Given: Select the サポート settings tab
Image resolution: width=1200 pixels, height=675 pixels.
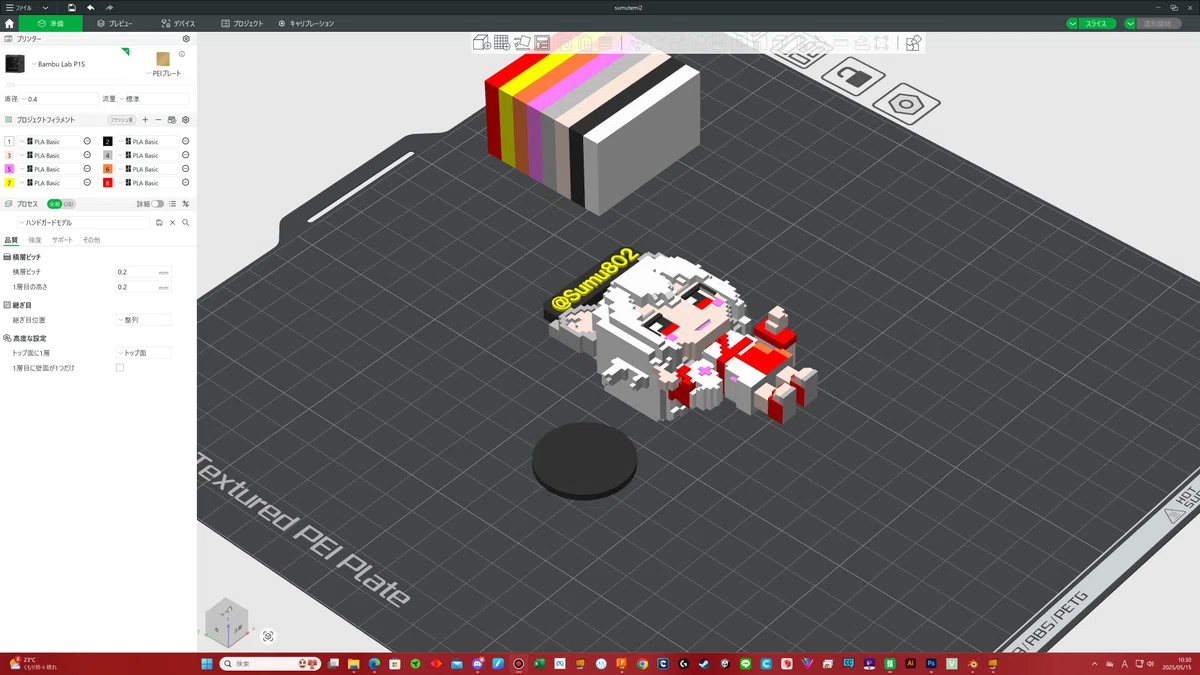Looking at the screenshot, I should pyautogui.click(x=62, y=240).
